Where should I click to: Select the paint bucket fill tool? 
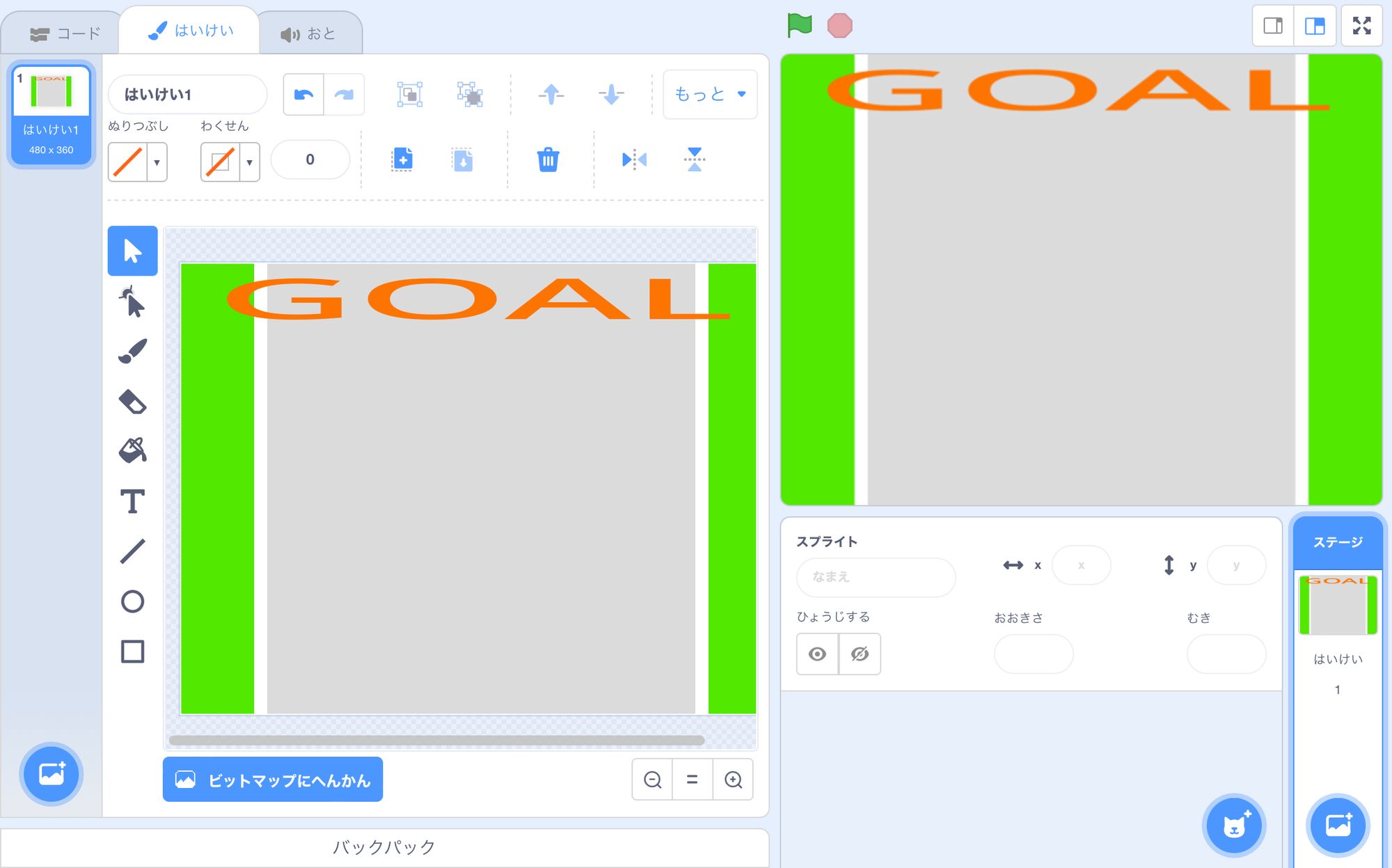[x=133, y=449]
